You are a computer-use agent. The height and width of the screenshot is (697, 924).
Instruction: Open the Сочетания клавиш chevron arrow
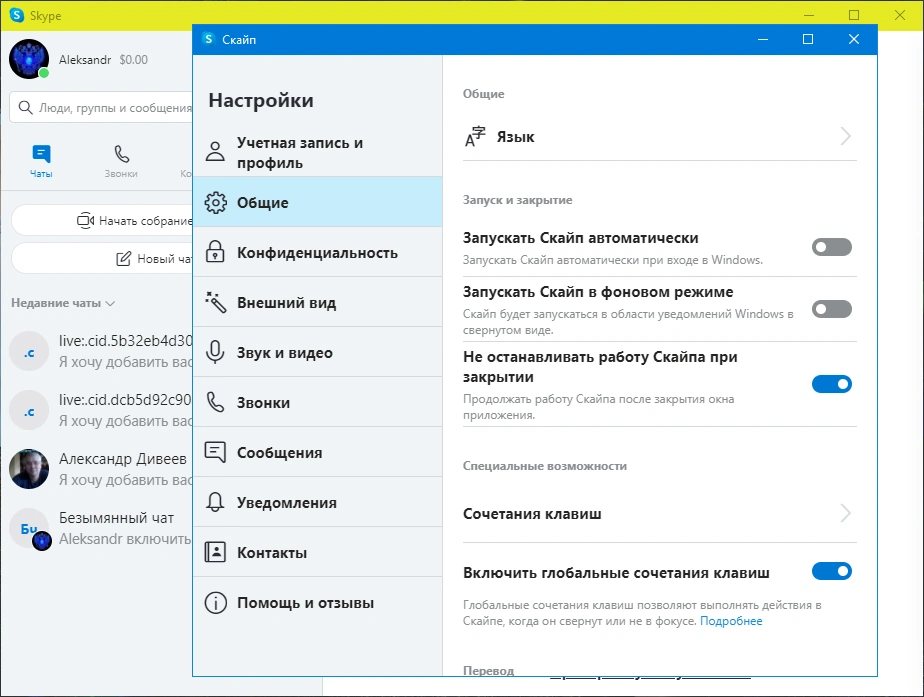pyautogui.click(x=846, y=513)
